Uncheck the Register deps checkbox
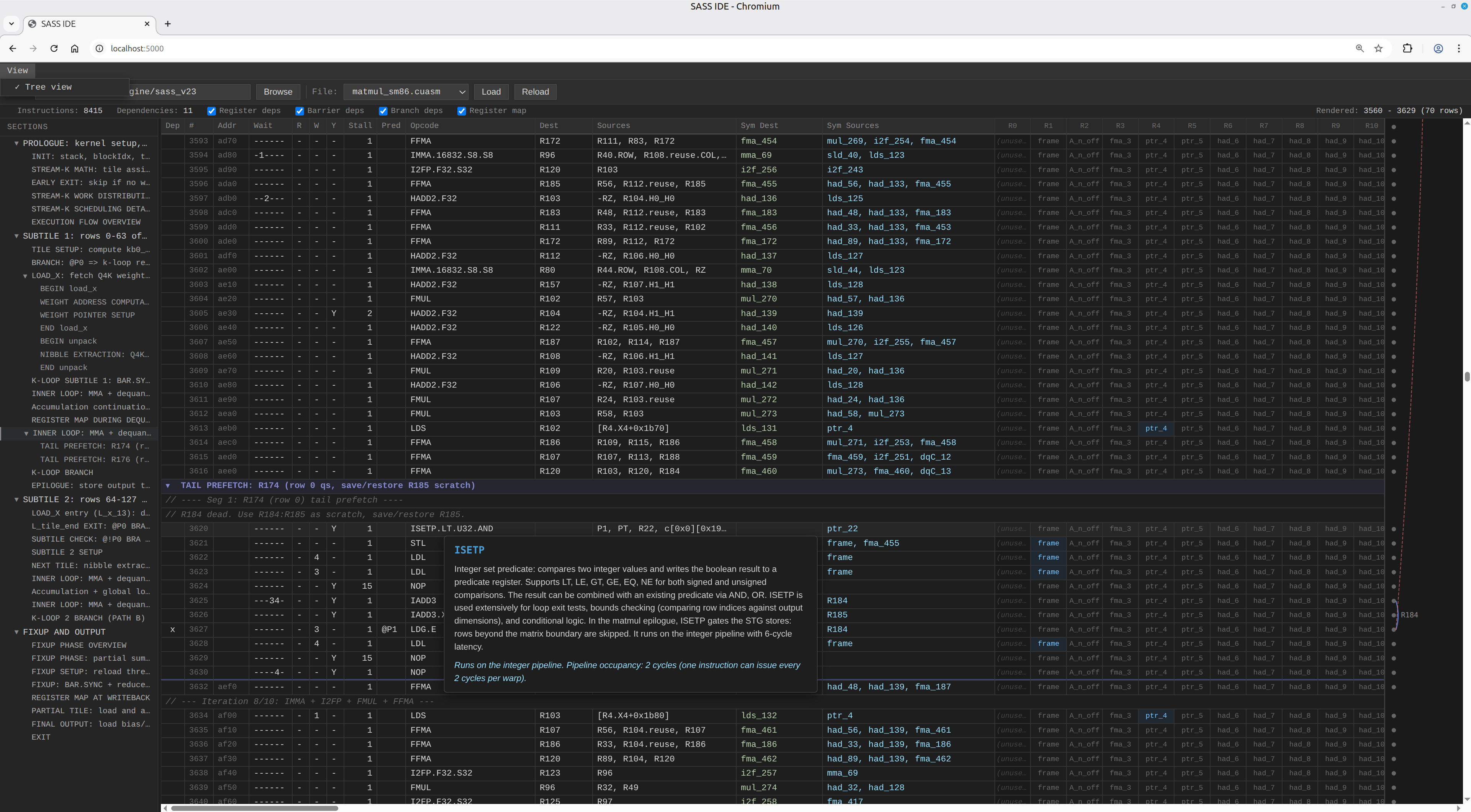Screen dimensions: 1471x812 212,111
